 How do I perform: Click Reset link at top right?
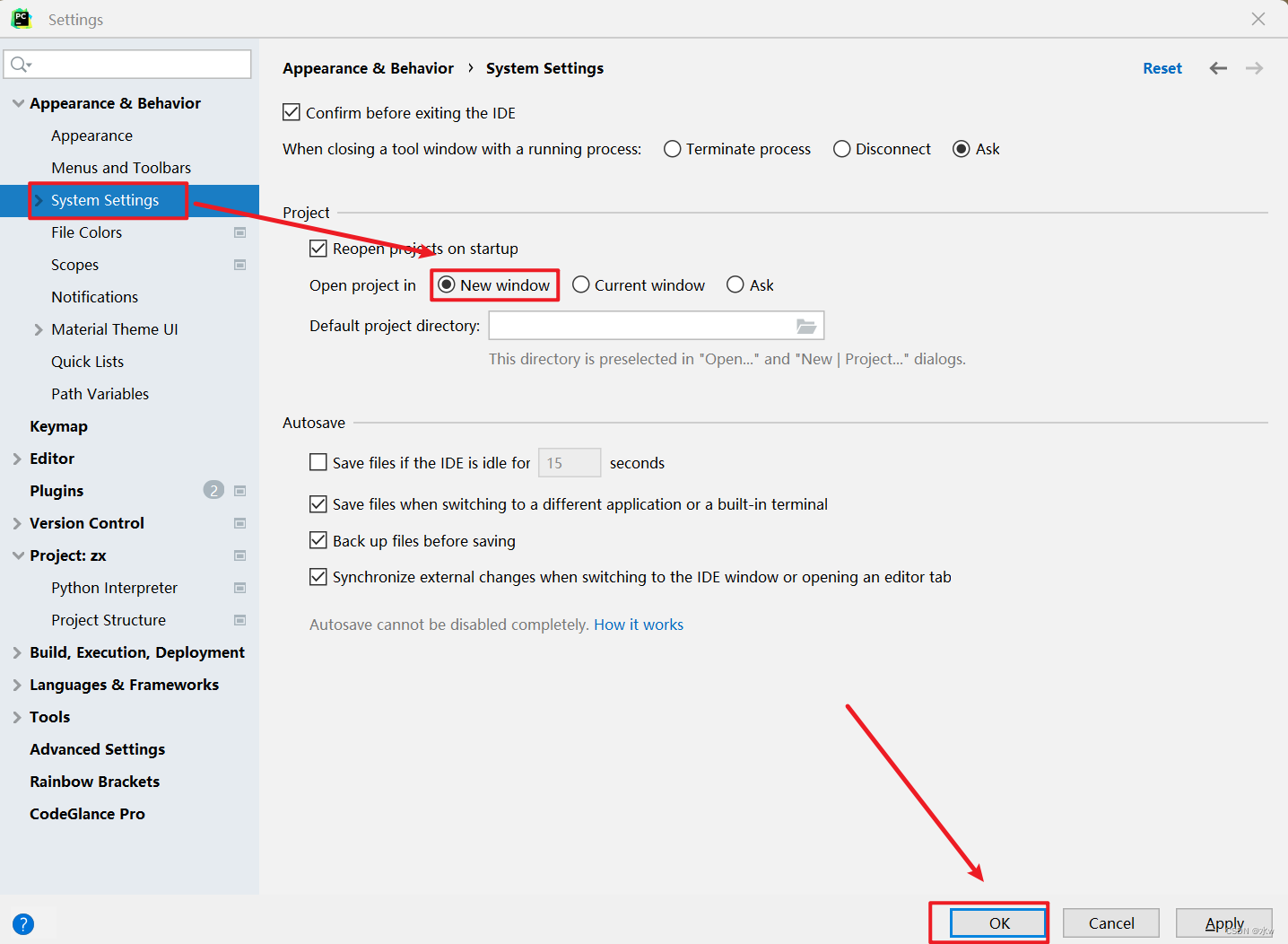(x=1162, y=68)
